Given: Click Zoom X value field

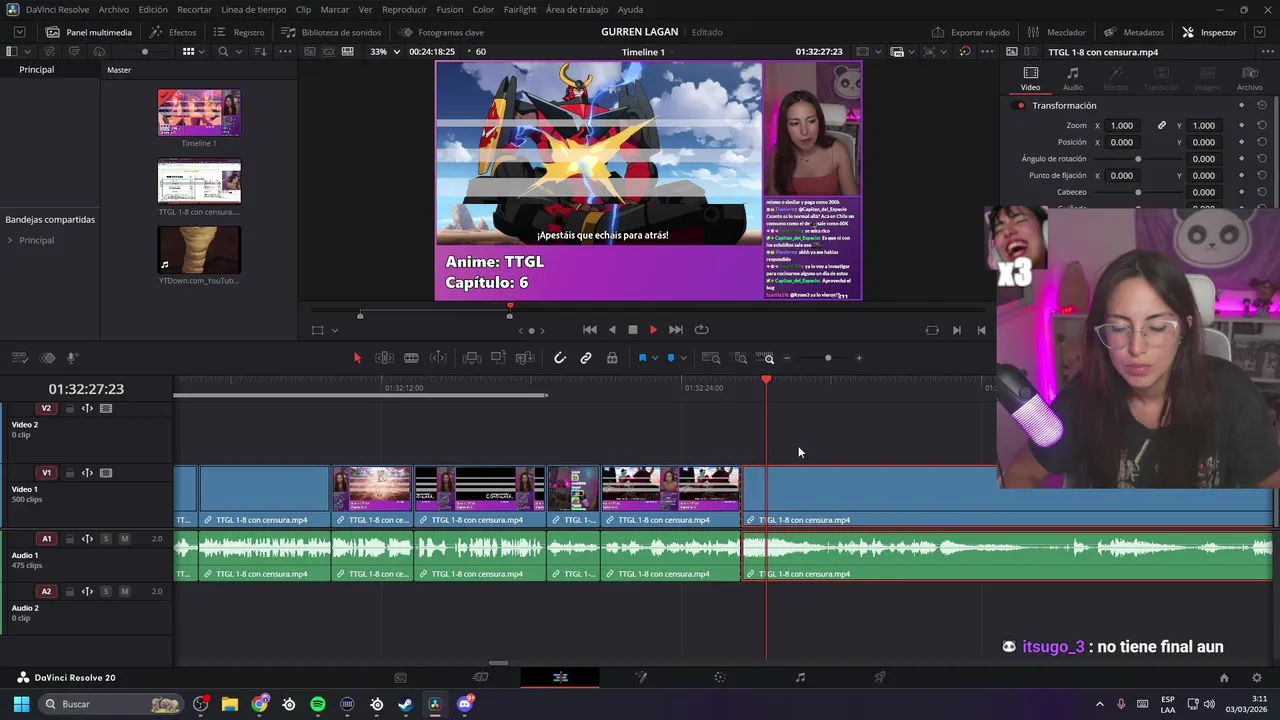Looking at the screenshot, I should tap(1122, 126).
